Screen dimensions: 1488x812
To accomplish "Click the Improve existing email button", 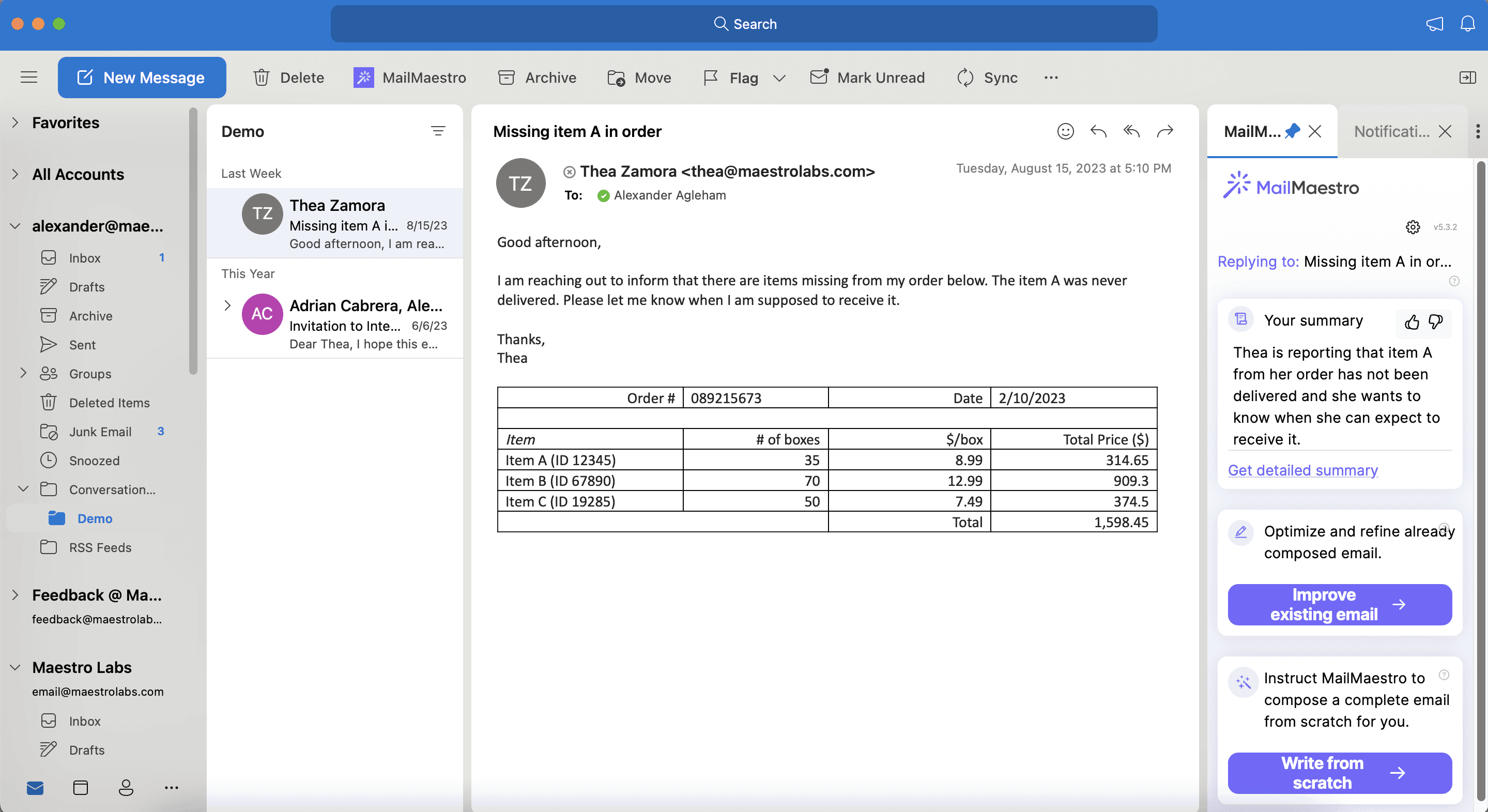I will pos(1339,604).
